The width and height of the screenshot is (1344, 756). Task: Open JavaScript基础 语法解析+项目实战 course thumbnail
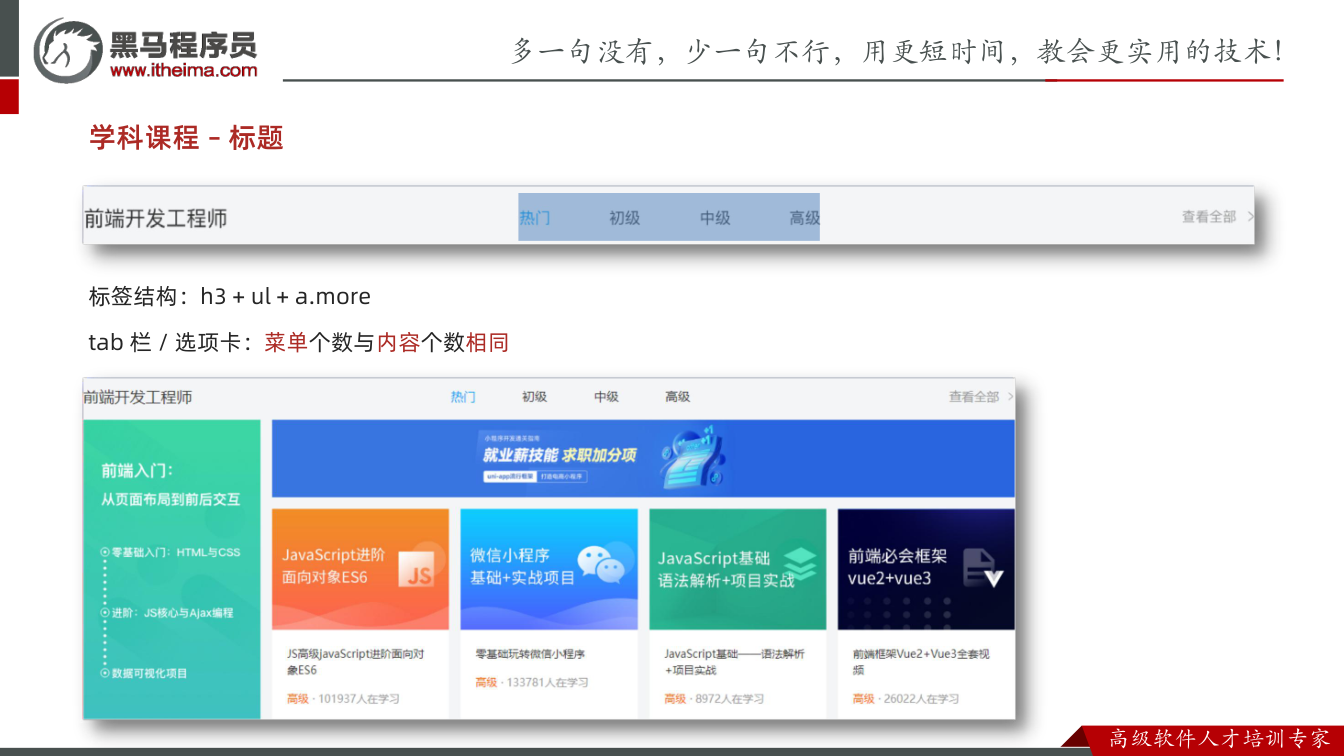click(x=738, y=569)
